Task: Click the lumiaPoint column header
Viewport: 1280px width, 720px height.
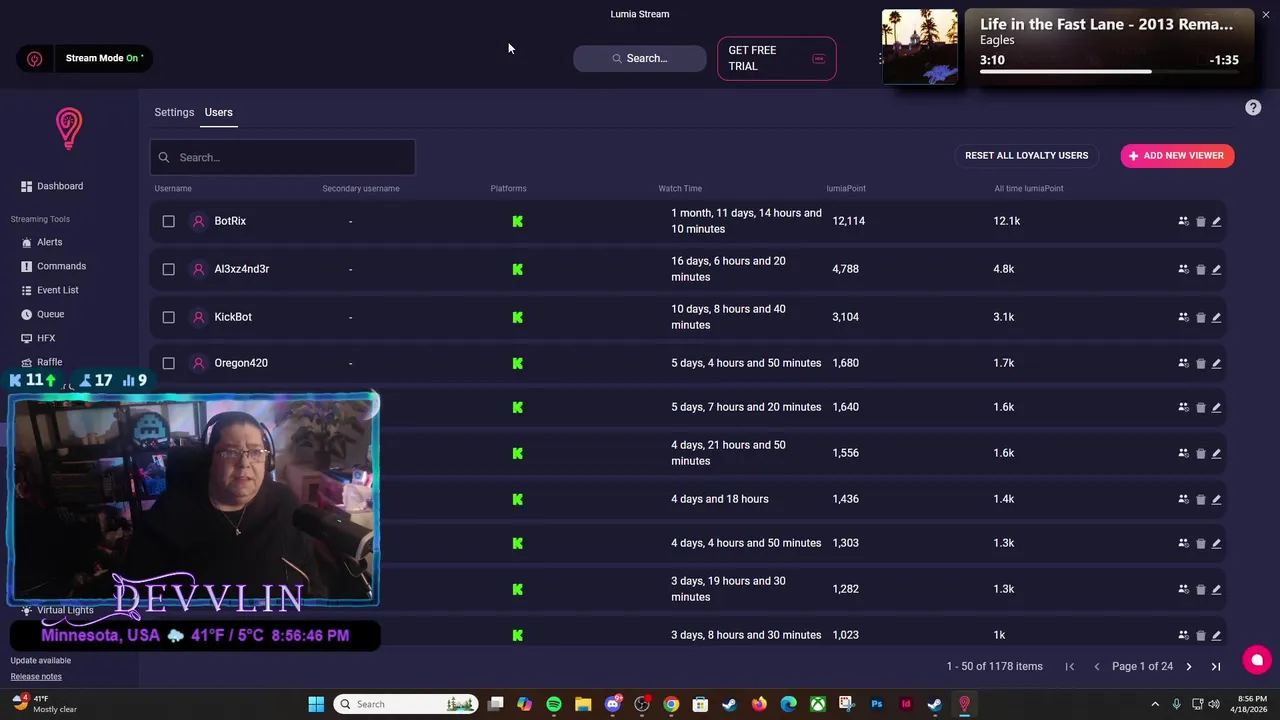Action: pos(846,188)
